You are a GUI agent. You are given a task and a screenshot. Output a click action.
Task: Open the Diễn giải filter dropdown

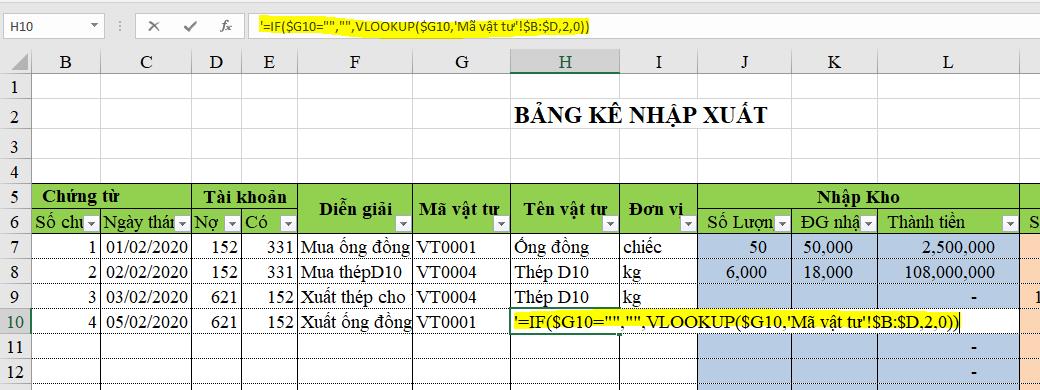(403, 224)
